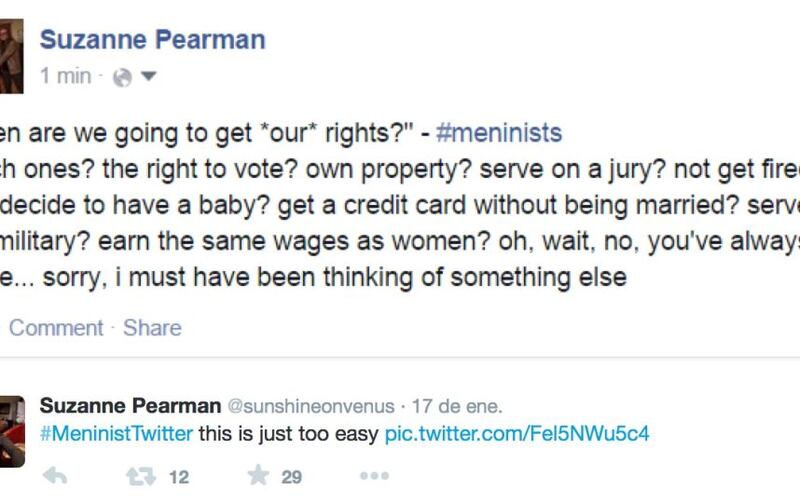
Task: Click Comment under the Facebook post
Action: click(56, 328)
